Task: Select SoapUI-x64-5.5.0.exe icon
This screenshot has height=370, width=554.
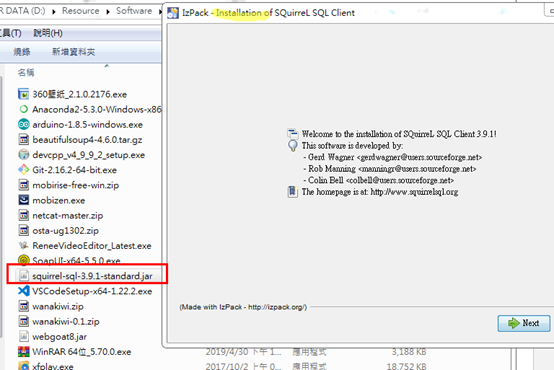Action: coord(24,260)
